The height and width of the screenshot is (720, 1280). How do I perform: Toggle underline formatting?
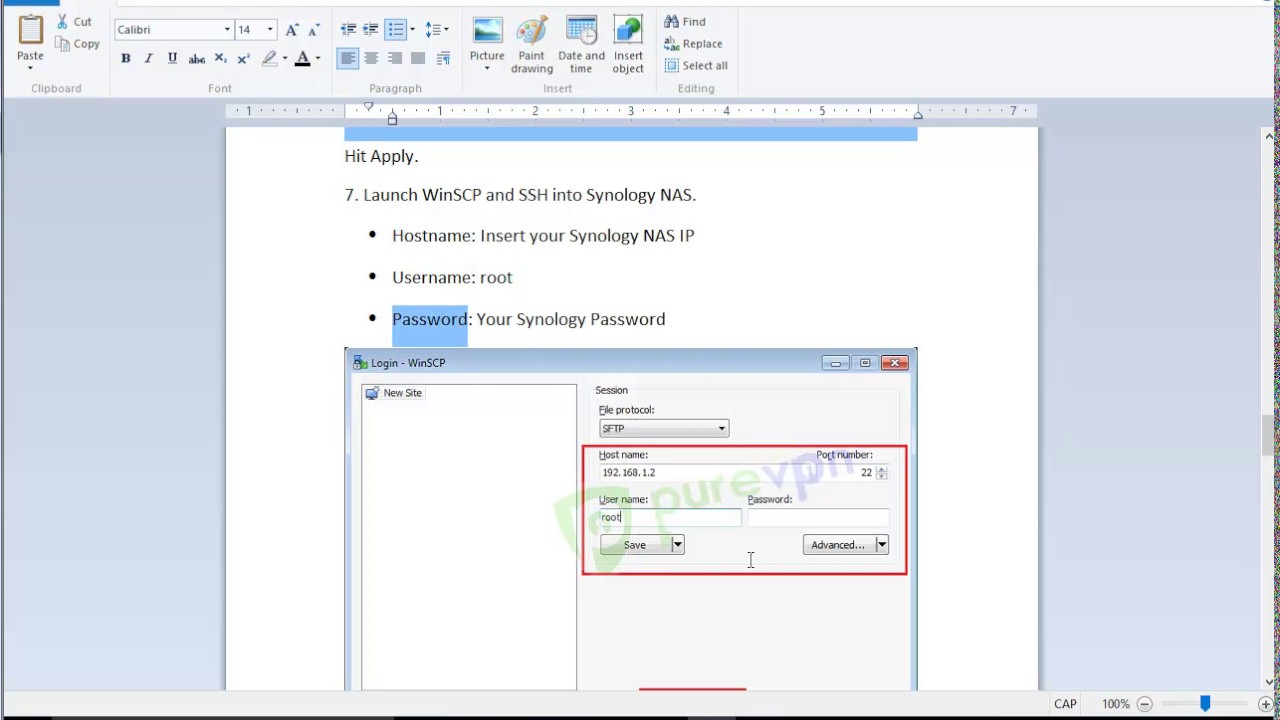click(172, 59)
